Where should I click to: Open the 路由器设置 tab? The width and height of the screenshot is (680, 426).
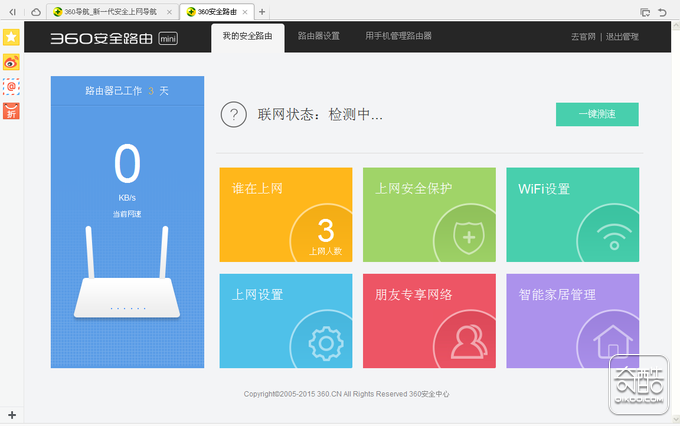coord(319,36)
